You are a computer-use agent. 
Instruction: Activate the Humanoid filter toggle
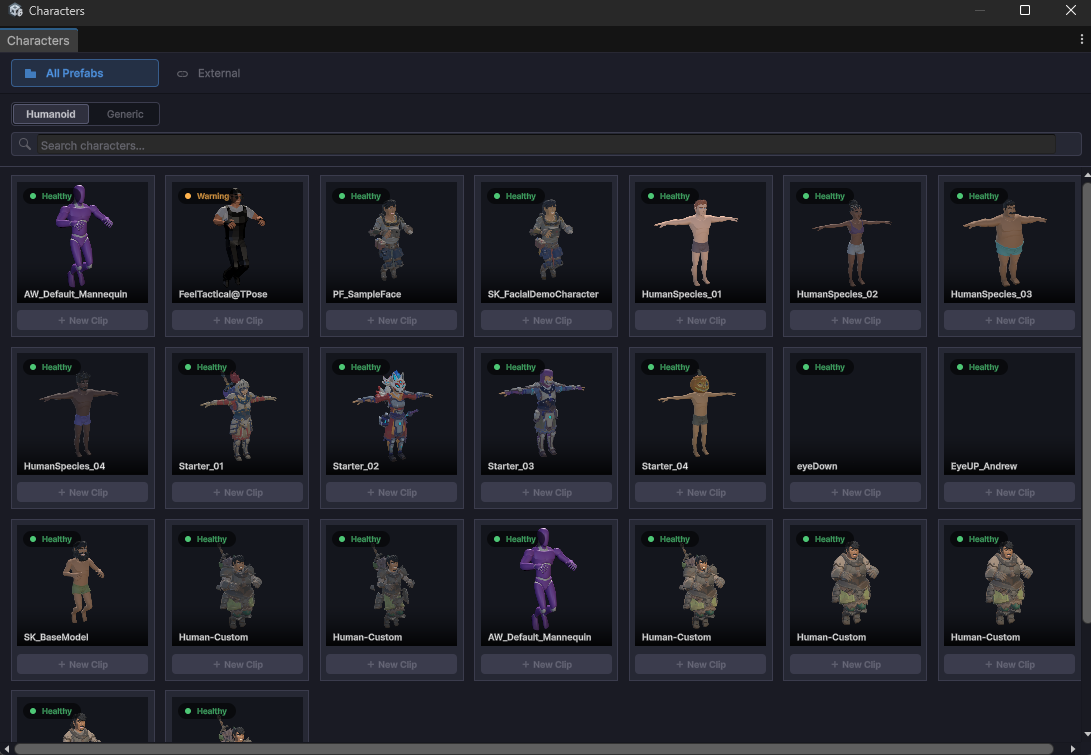(x=51, y=114)
